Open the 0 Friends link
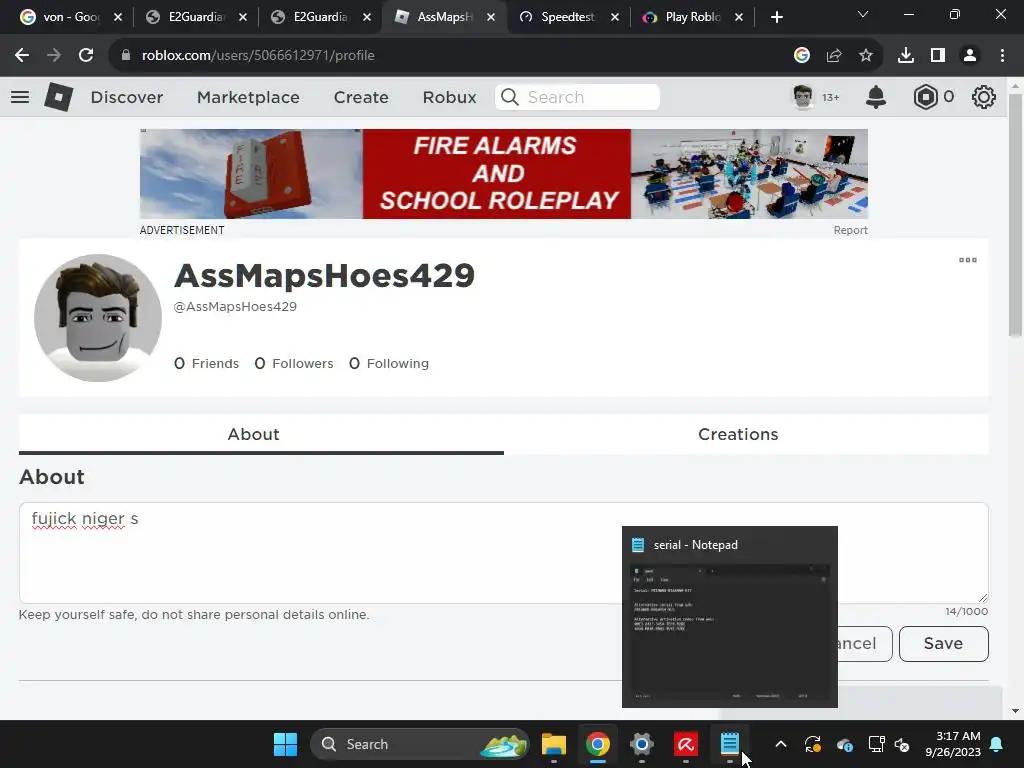Viewport: 1024px width, 768px height. (x=206, y=364)
